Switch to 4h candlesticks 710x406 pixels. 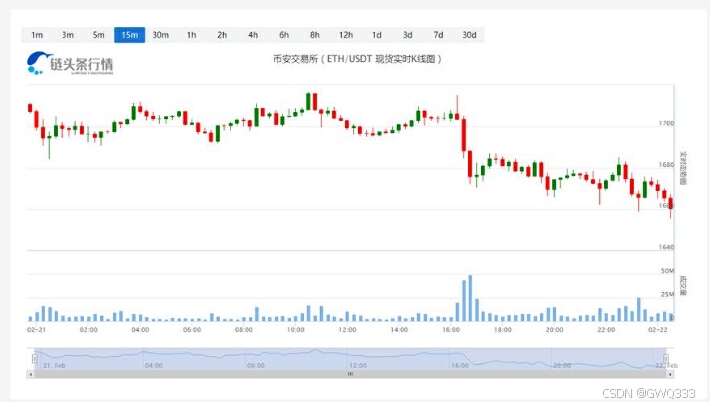(253, 35)
